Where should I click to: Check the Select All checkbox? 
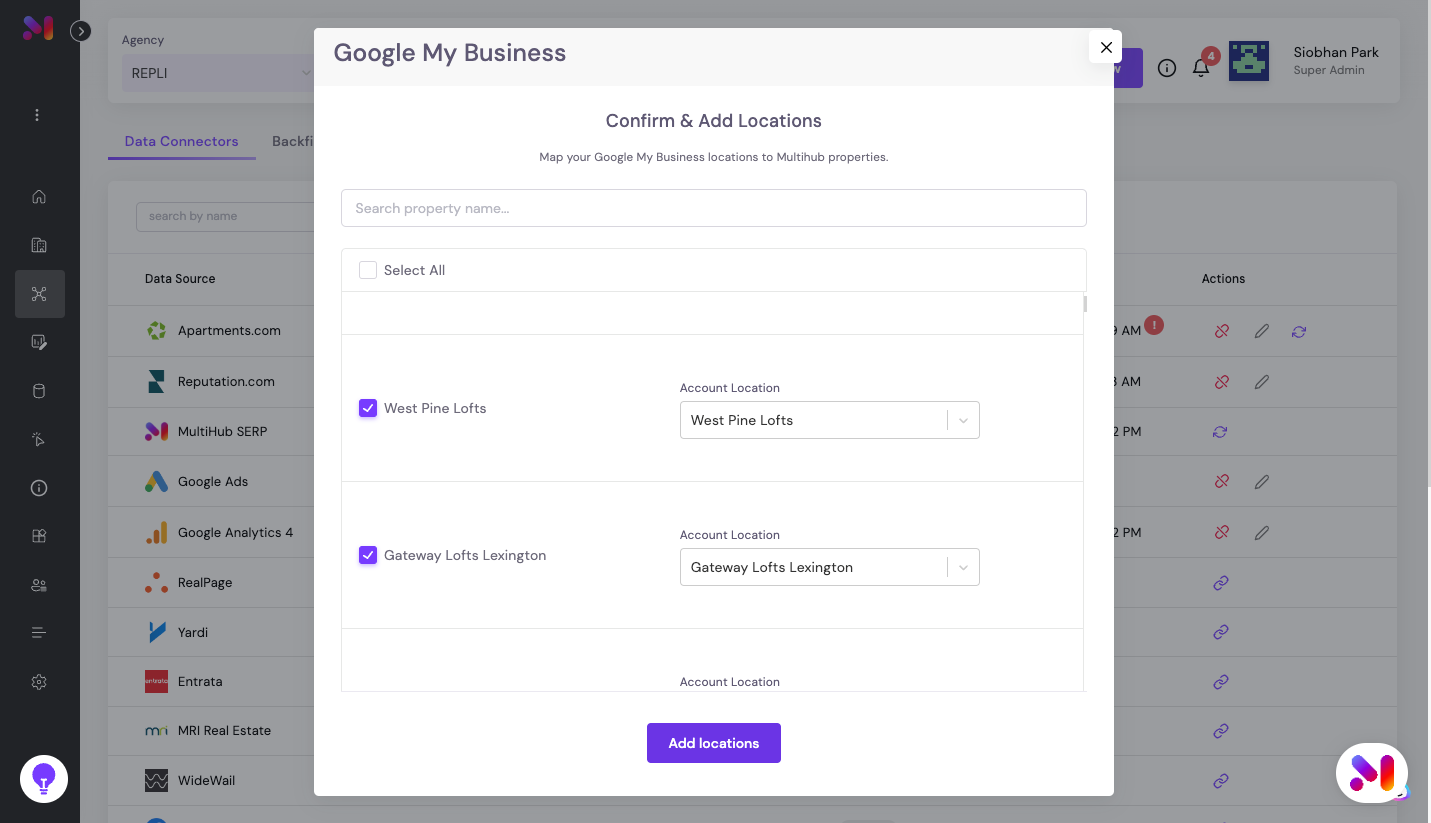click(368, 270)
